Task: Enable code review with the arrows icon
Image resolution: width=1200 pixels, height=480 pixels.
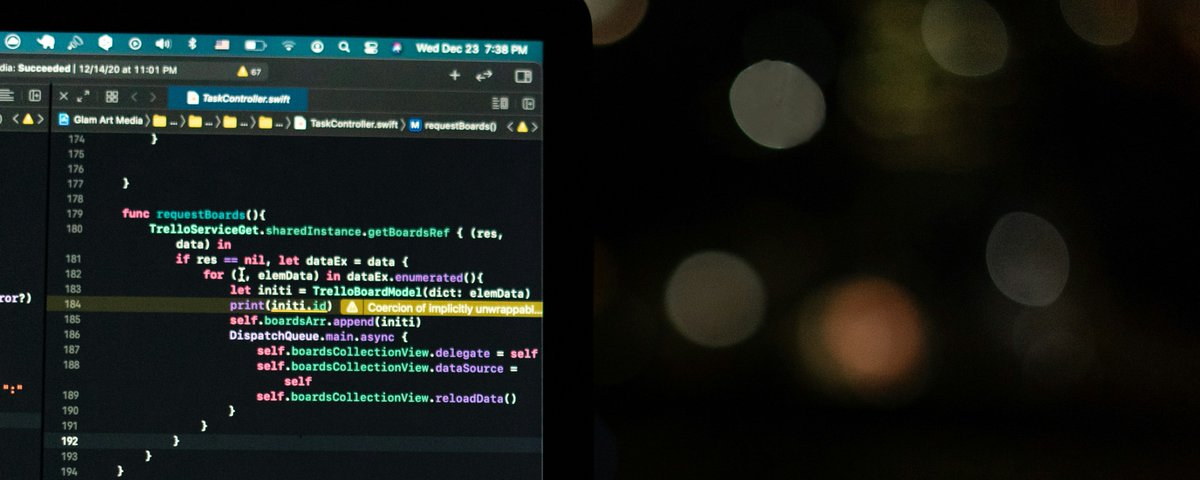Action: click(485, 75)
